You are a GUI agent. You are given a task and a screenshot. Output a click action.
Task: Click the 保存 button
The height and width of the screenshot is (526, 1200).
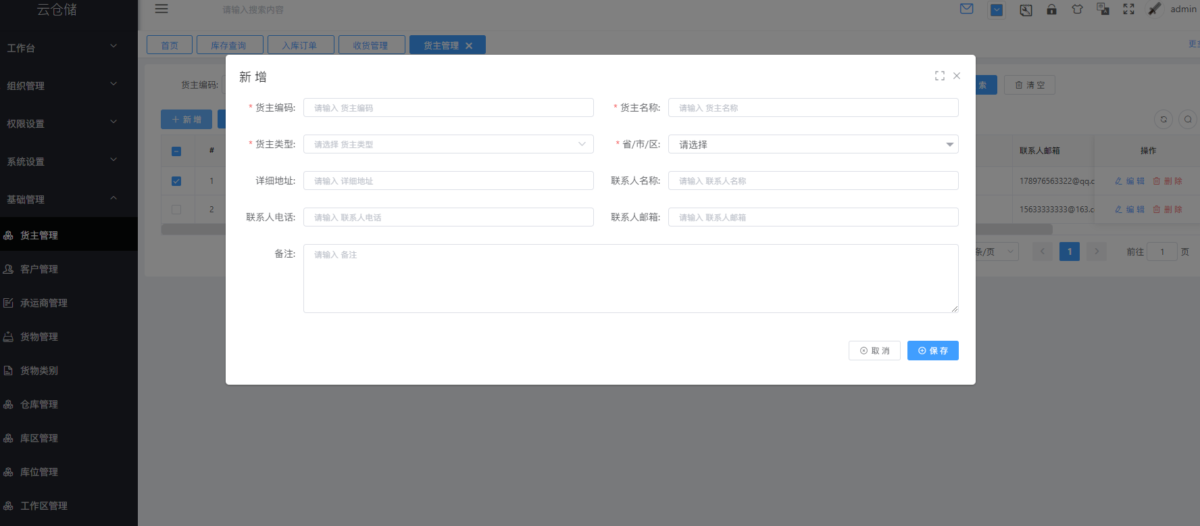[933, 350]
